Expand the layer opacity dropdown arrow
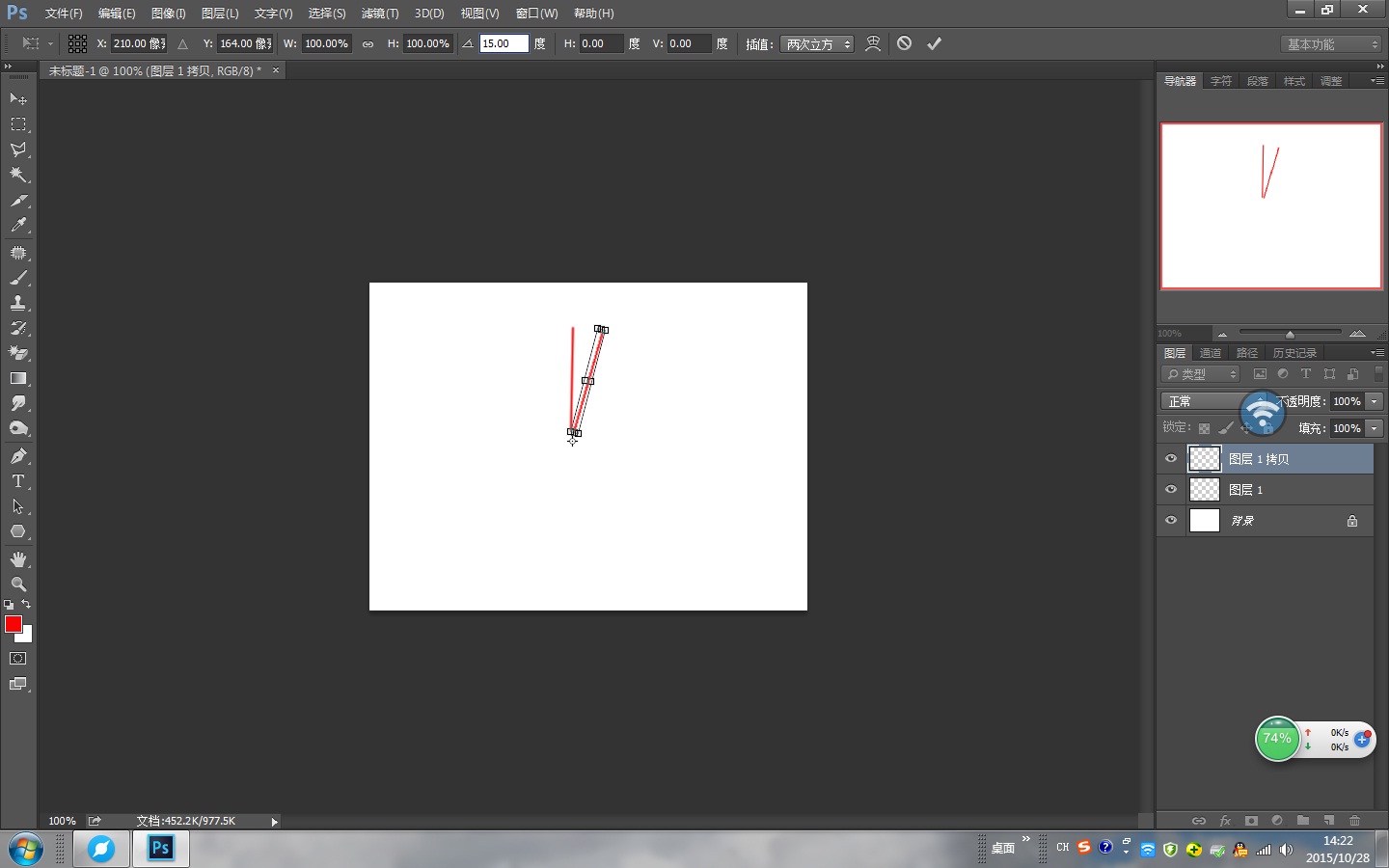The height and width of the screenshot is (868, 1389). pos(1375,401)
